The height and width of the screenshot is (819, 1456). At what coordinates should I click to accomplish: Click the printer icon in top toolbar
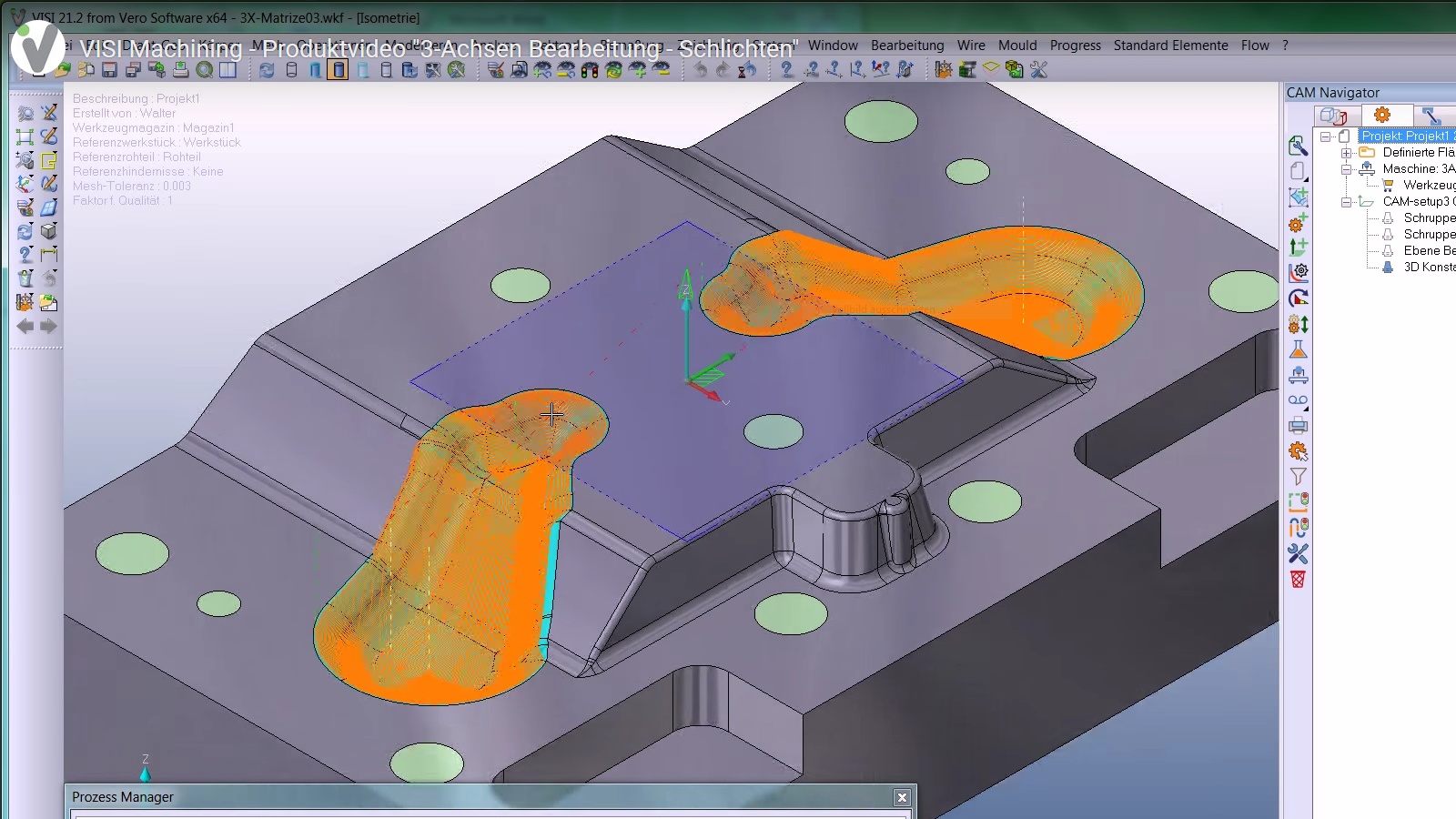(x=181, y=70)
